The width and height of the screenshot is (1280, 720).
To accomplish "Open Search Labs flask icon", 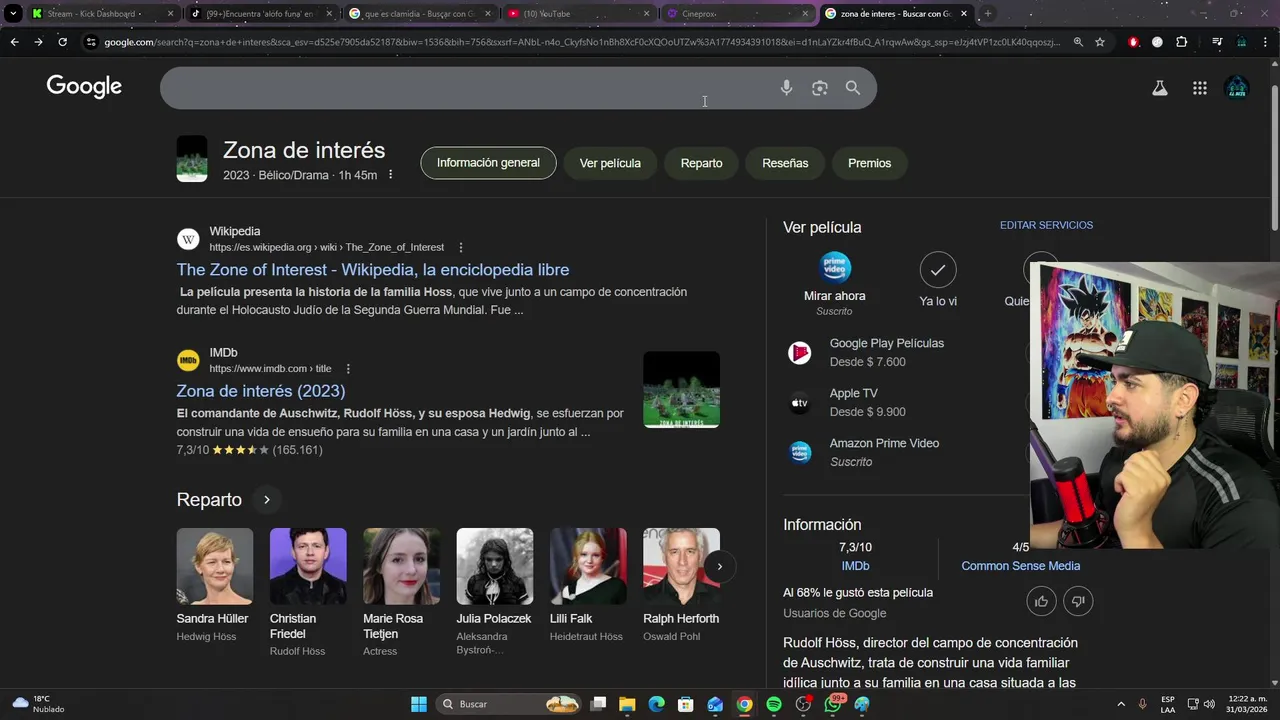I will [x=1160, y=88].
